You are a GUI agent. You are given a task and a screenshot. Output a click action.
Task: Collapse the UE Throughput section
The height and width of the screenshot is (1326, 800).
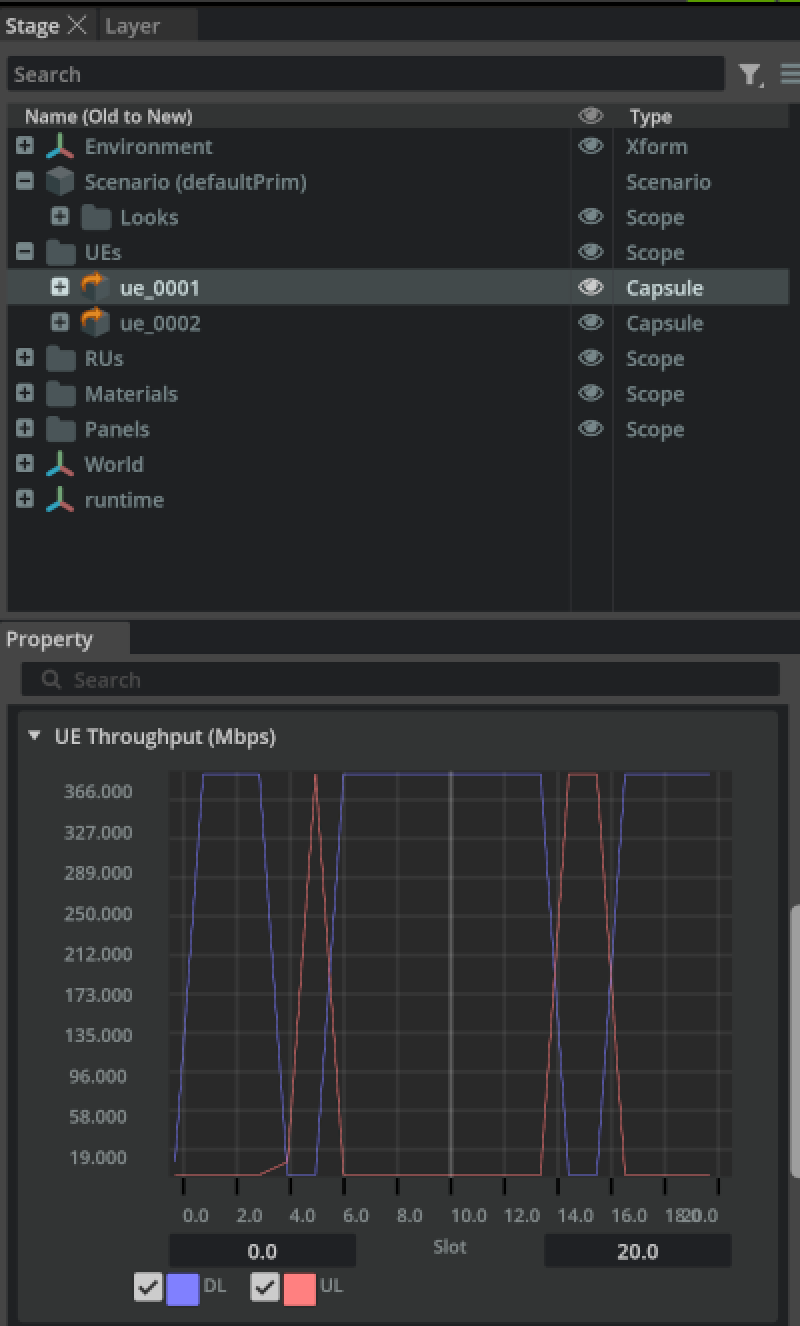tap(35, 736)
